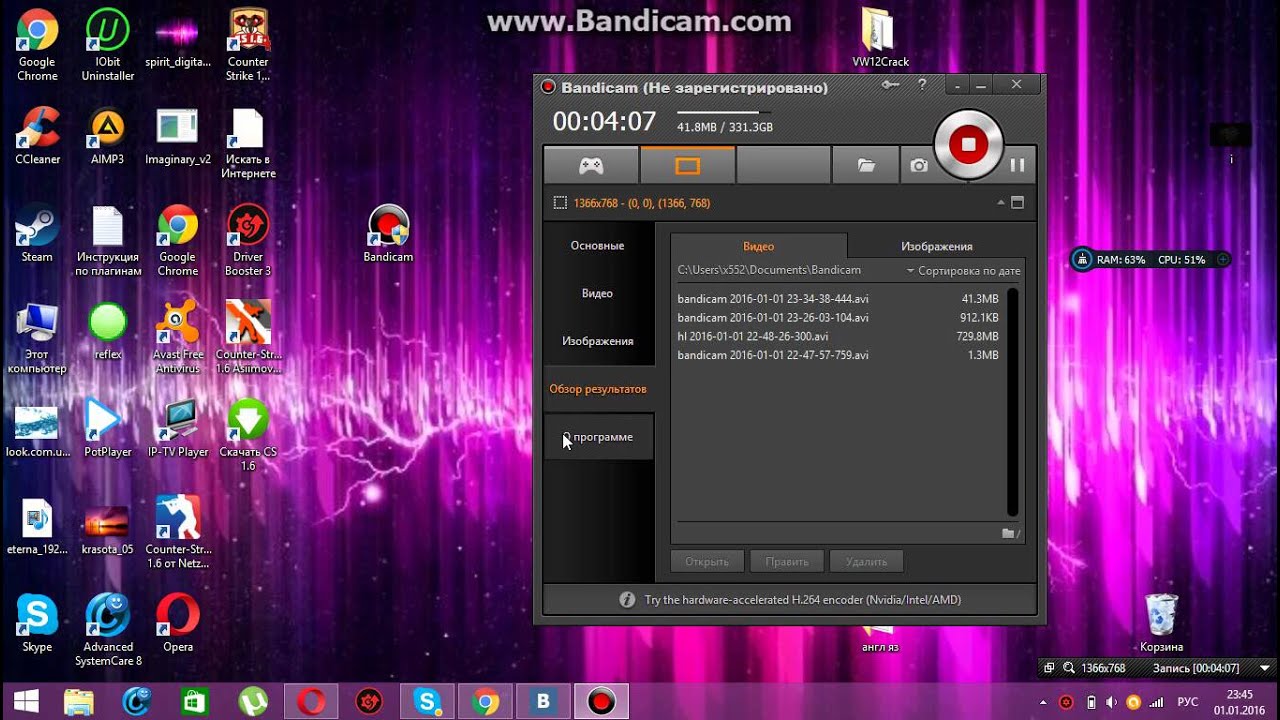Open the Изображения section in the sidebar
Image resolution: width=1280 pixels, height=720 pixels.
(x=598, y=342)
